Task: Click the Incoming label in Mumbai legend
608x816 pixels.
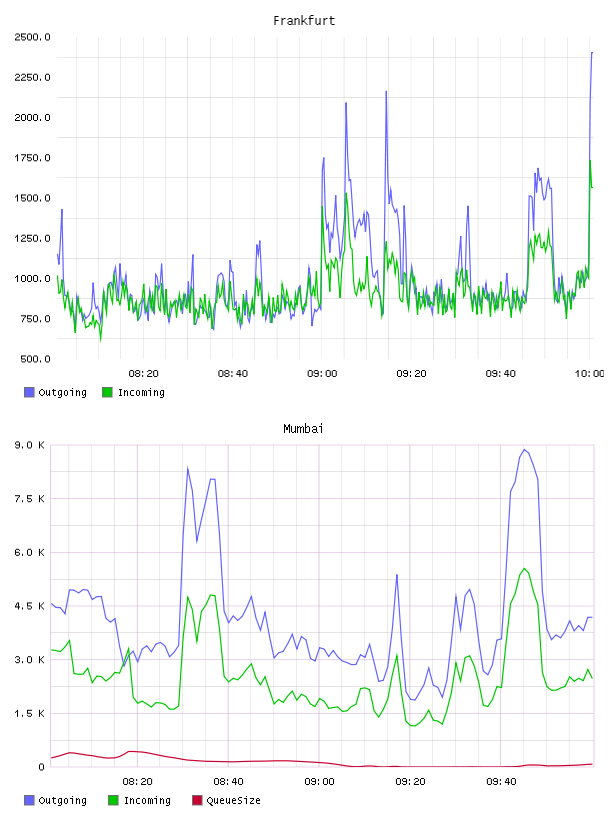Action: (x=147, y=800)
